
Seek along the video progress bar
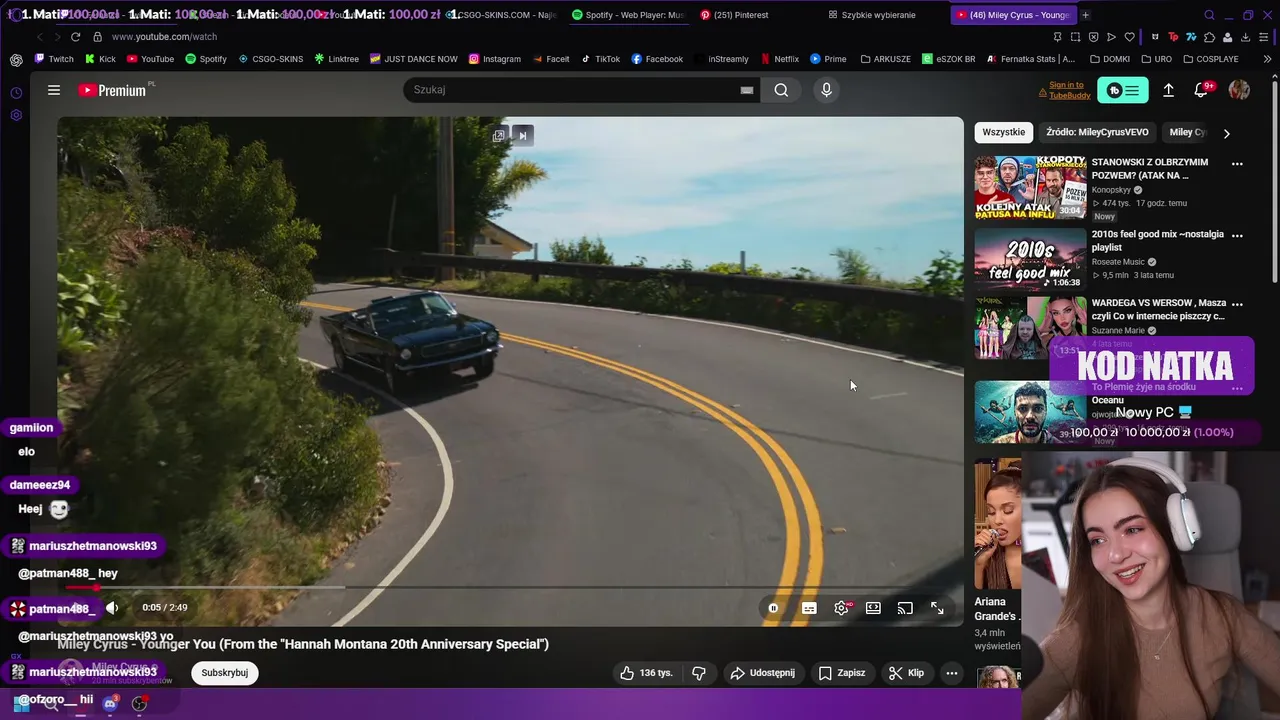click(510, 588)
